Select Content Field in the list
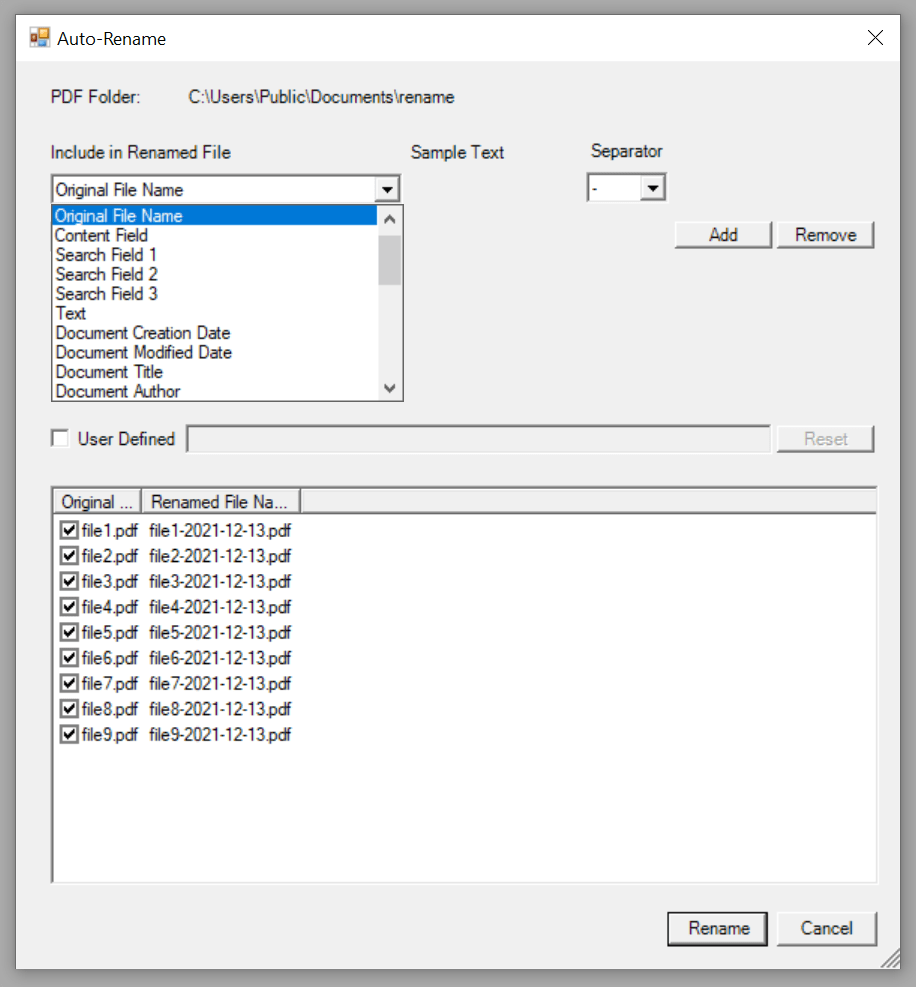This screenshot has height=987, width=916. 101,235
